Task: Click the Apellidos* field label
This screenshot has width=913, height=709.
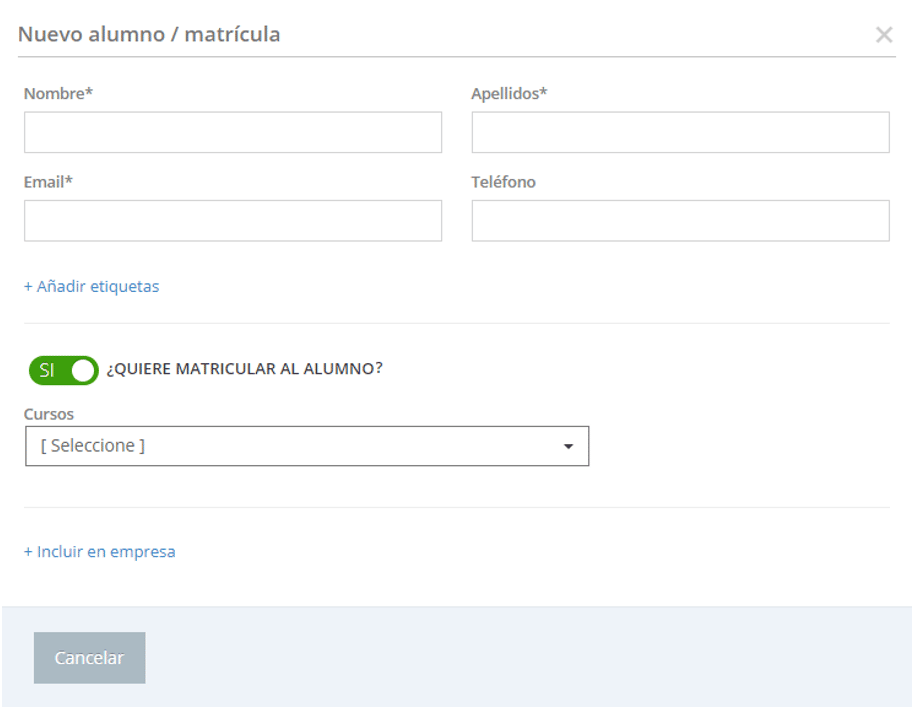Action: [509, 94]
